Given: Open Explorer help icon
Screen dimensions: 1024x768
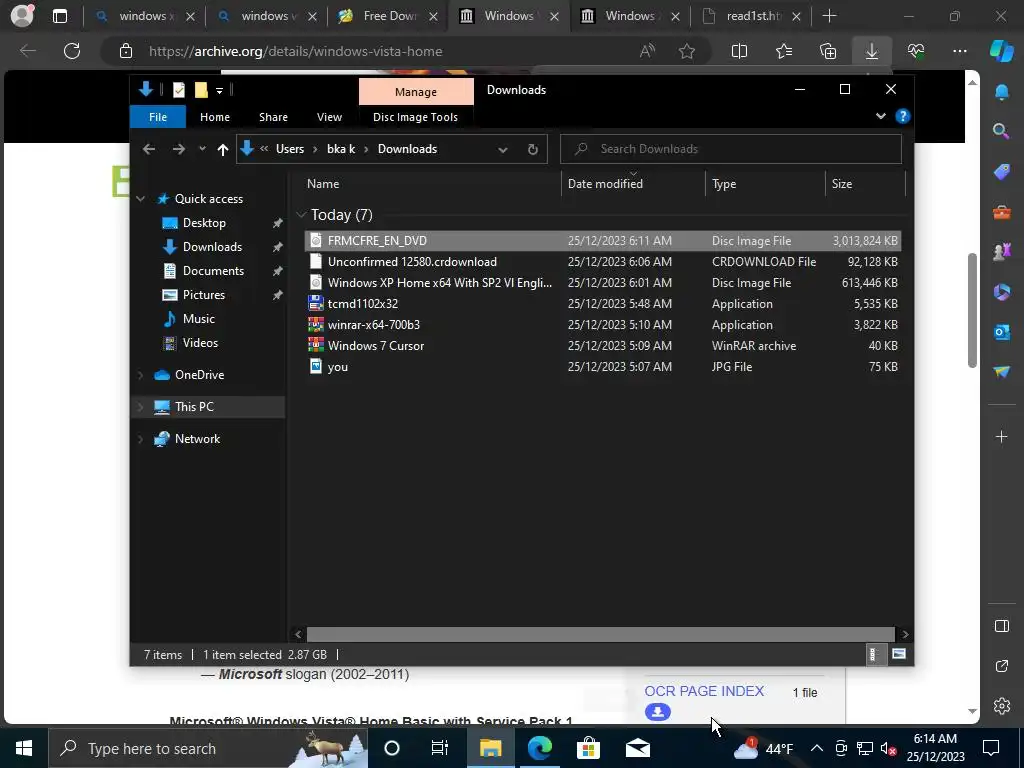Looking at the screenshot, I should pos(903,116).
